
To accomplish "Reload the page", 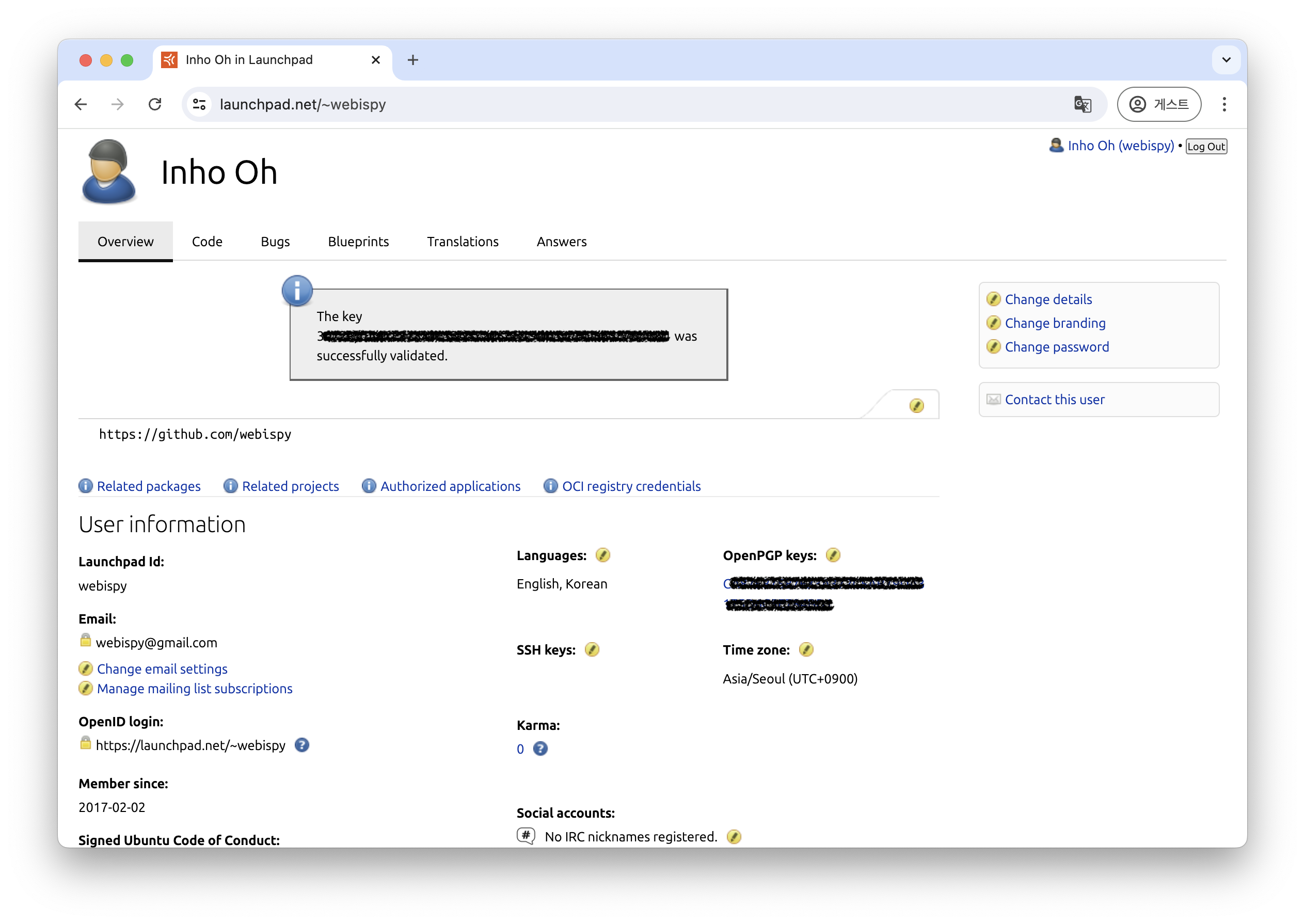I will [155, 105].
